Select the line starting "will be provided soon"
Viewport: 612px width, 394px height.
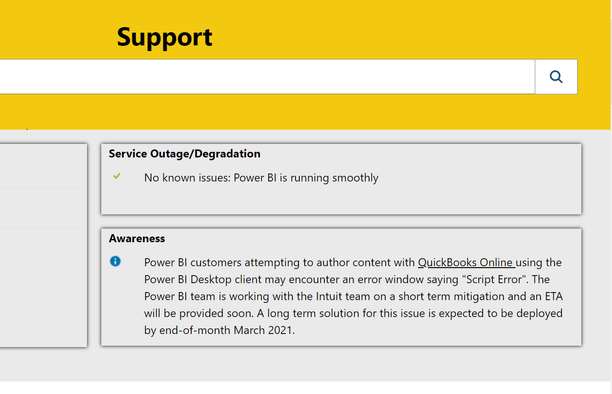click(353, 314)
